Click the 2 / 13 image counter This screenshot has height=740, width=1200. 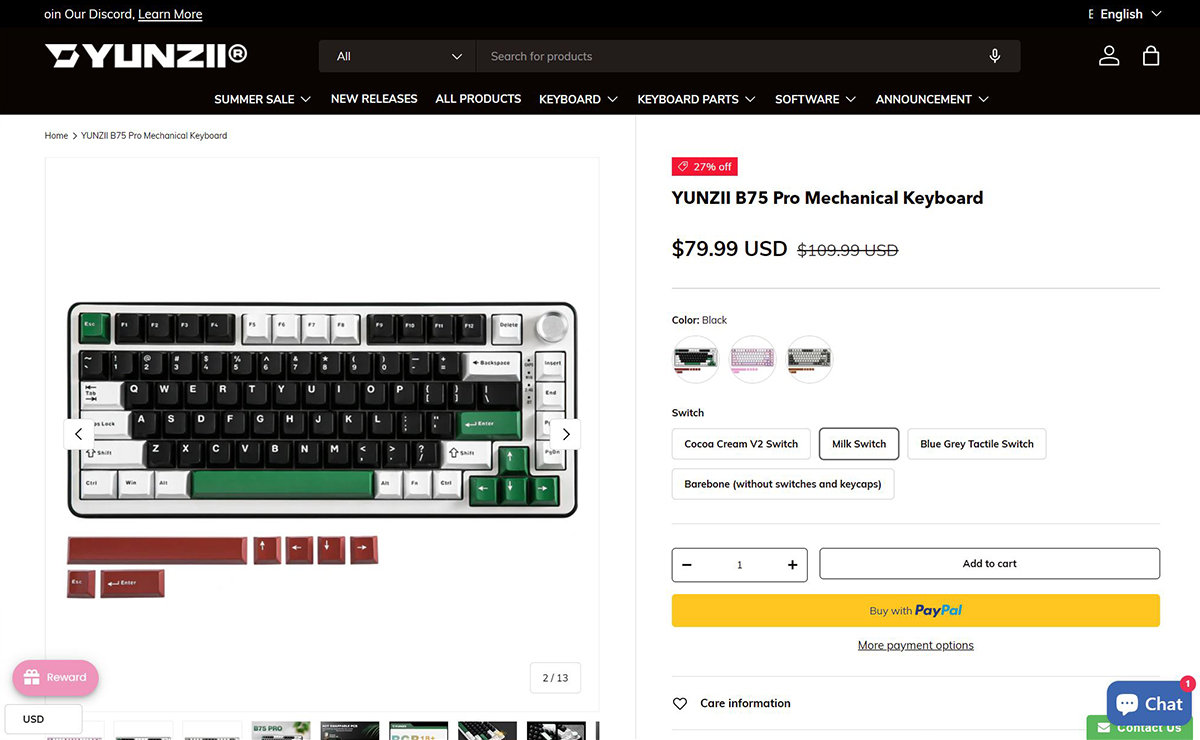click(555, 677)
